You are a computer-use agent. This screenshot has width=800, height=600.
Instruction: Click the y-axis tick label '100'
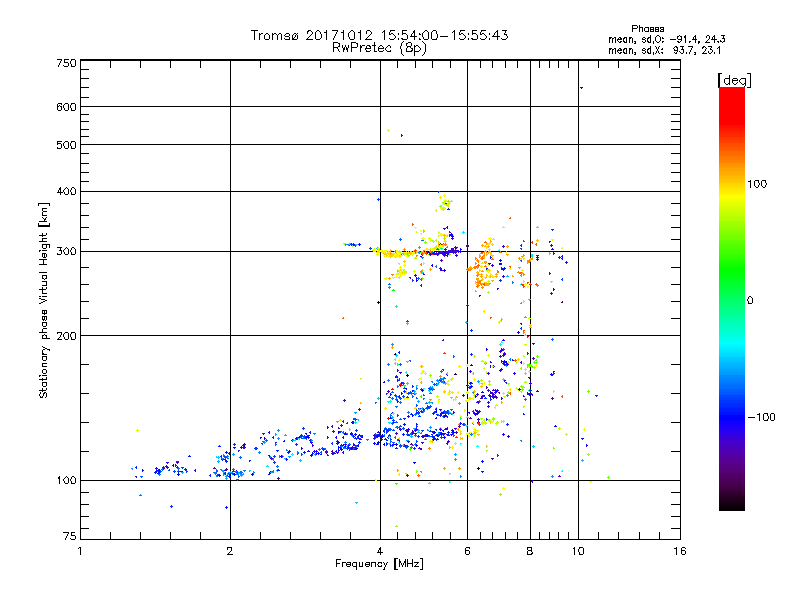point(66,480)
